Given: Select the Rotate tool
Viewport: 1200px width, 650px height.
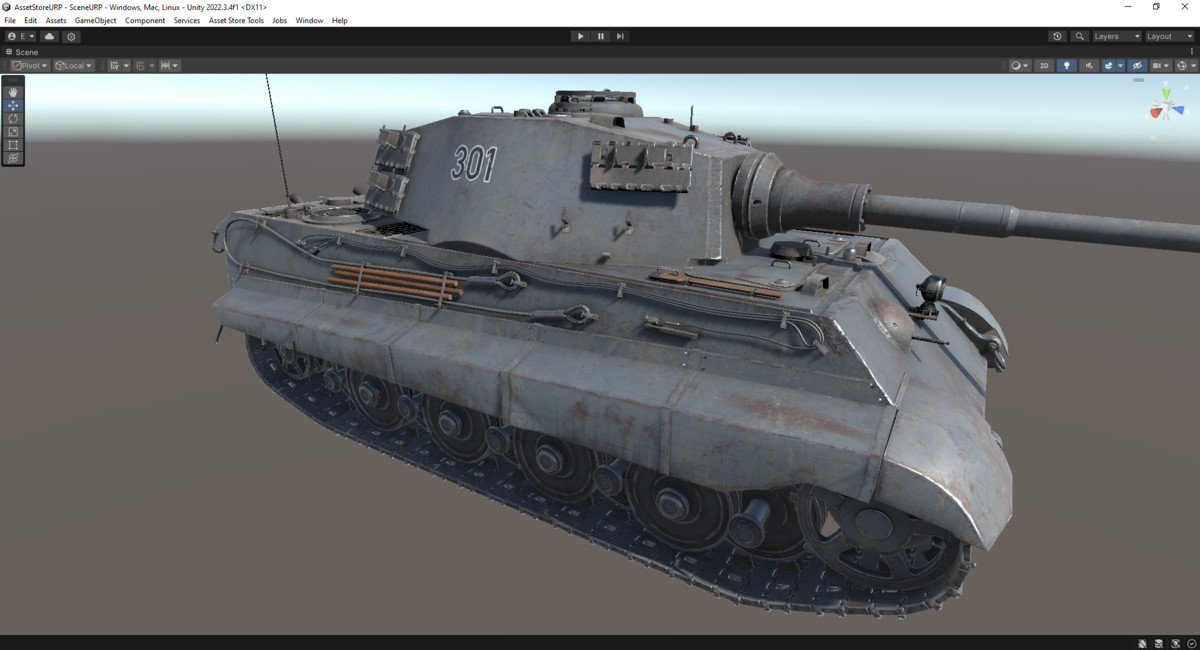Looking at the screenshot, I should 13,118.
